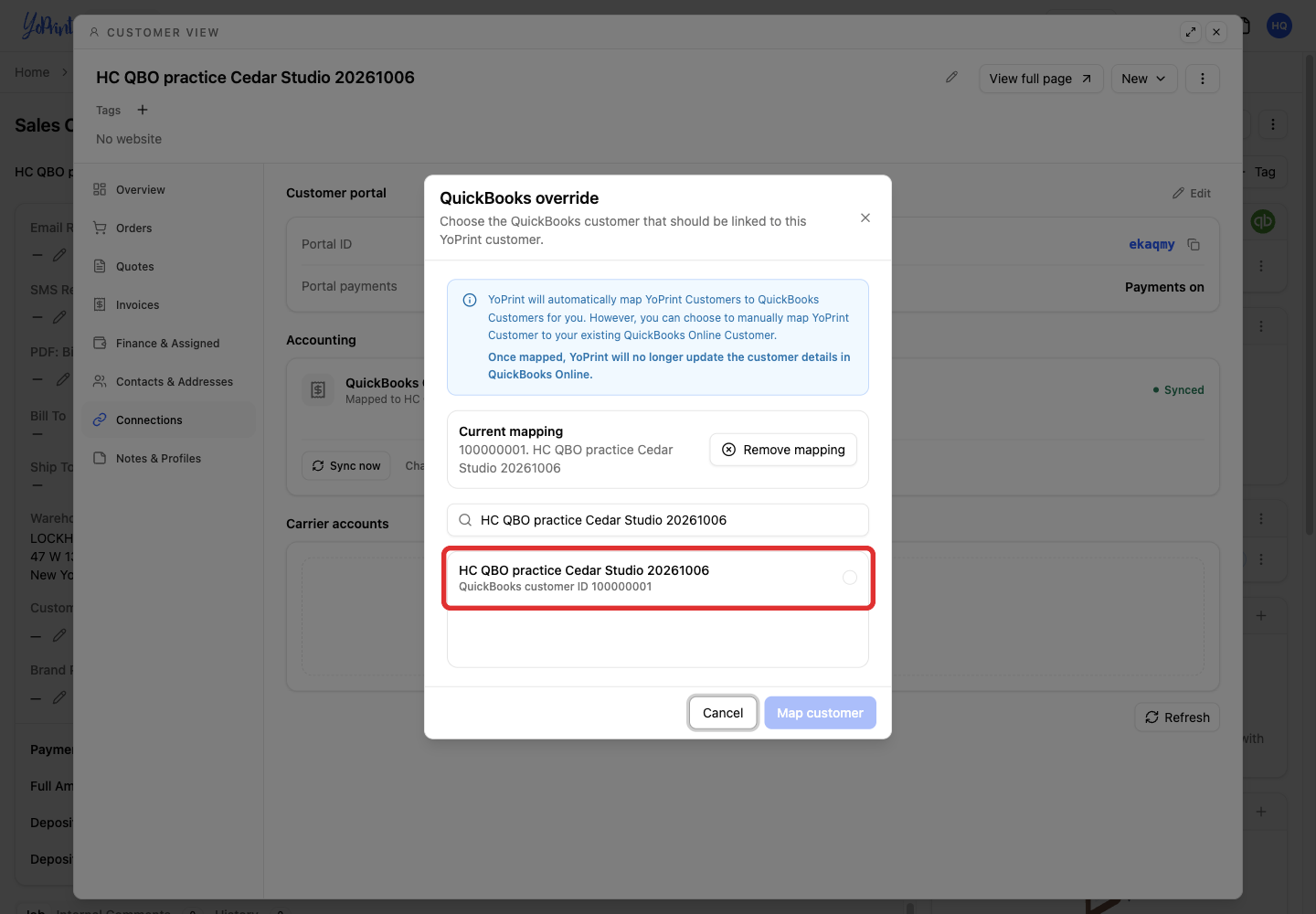Click the green QuickBooks badge icon
This screenshot has width=1316, height=914.
[x=1263, y=221]
